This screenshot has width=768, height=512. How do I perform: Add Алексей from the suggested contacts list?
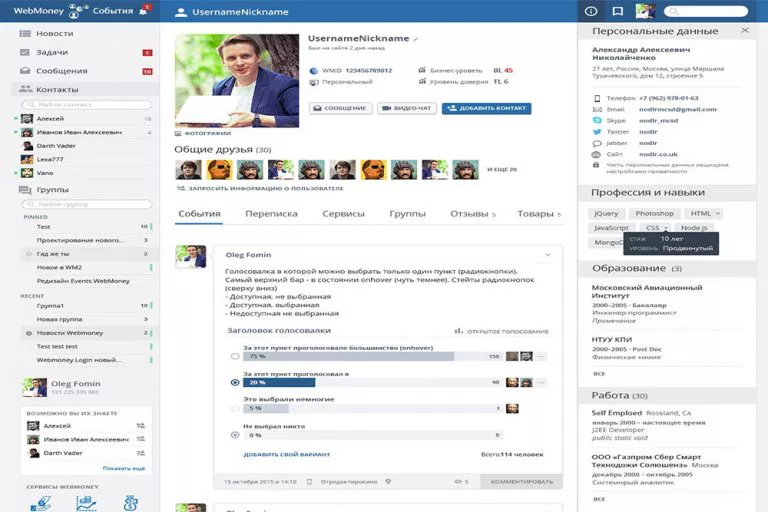[141, 426]
